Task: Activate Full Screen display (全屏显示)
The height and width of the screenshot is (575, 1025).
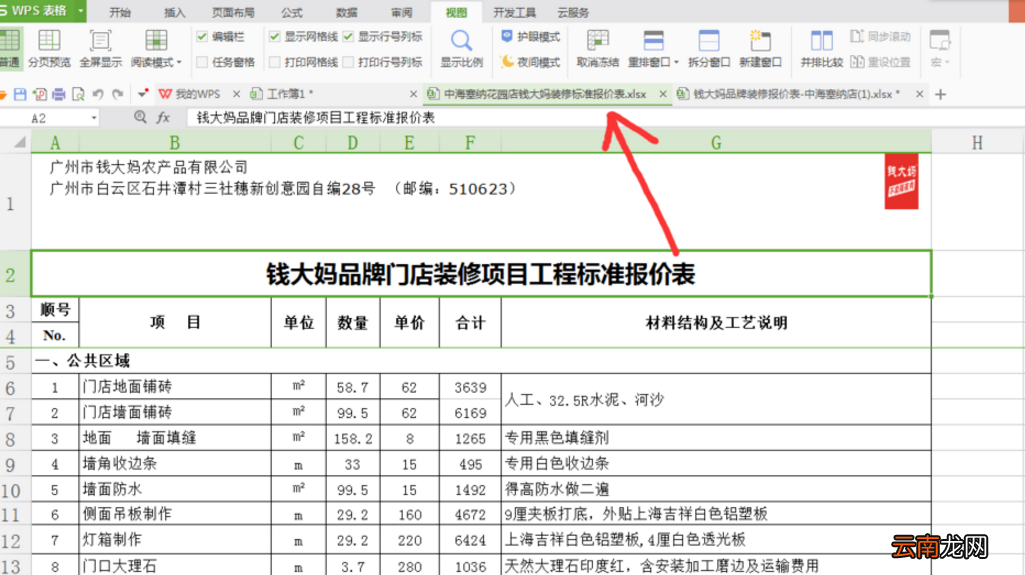Action: [101, 48]
